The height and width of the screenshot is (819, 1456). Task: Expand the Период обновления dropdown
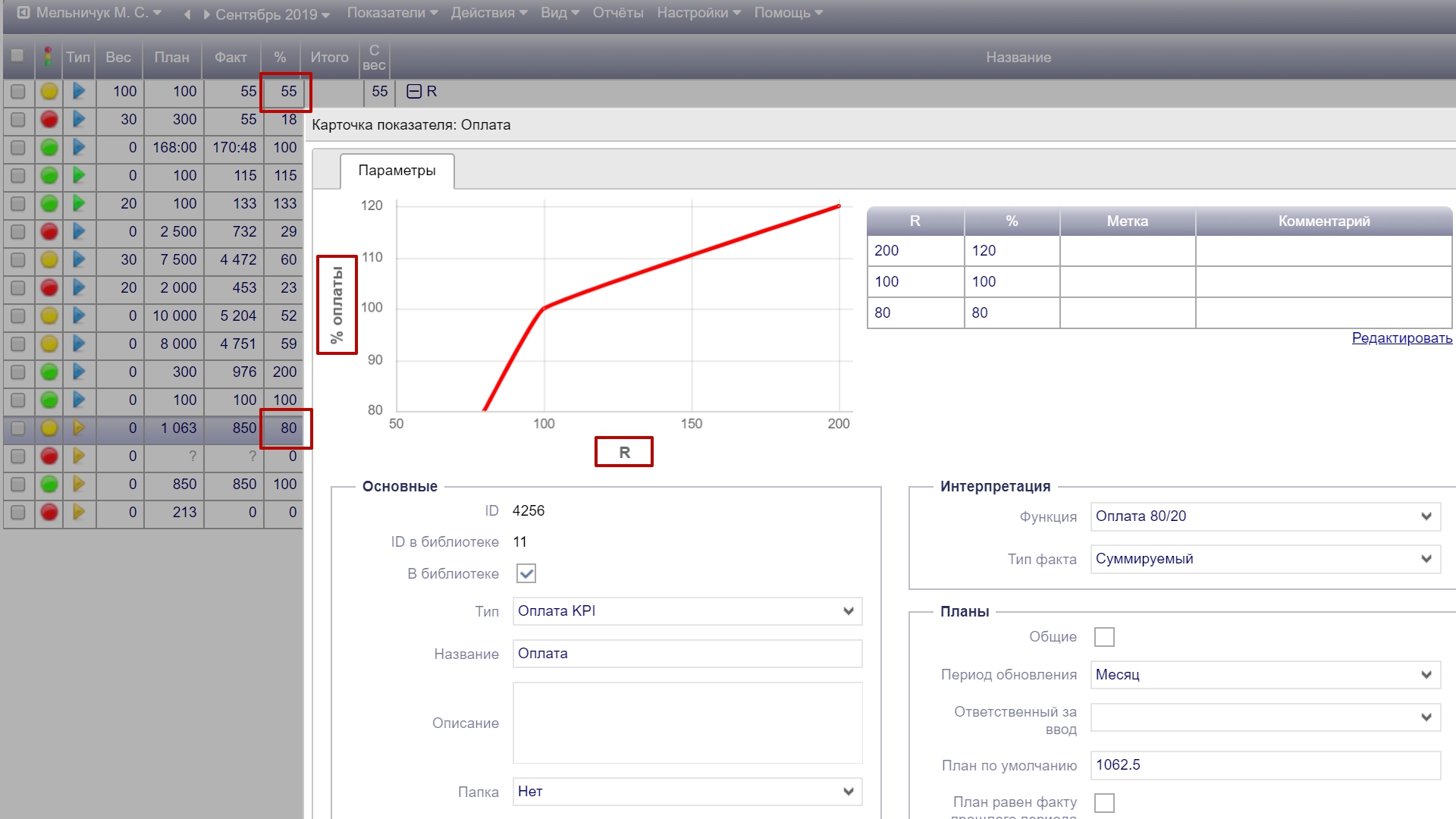click(x=1265, y=675)
